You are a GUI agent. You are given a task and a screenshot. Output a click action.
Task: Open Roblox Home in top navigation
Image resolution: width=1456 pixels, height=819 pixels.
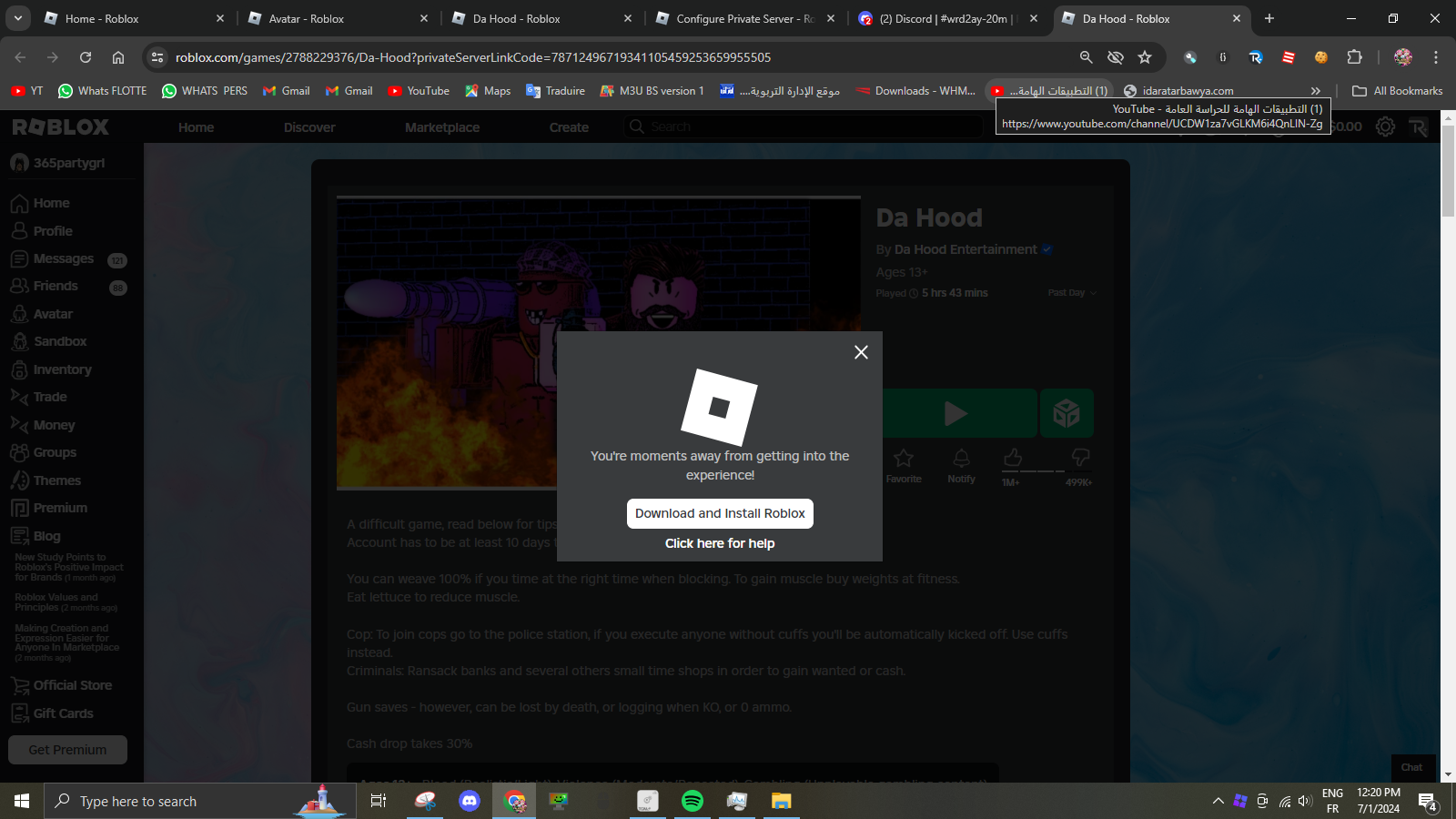point(197,127)
